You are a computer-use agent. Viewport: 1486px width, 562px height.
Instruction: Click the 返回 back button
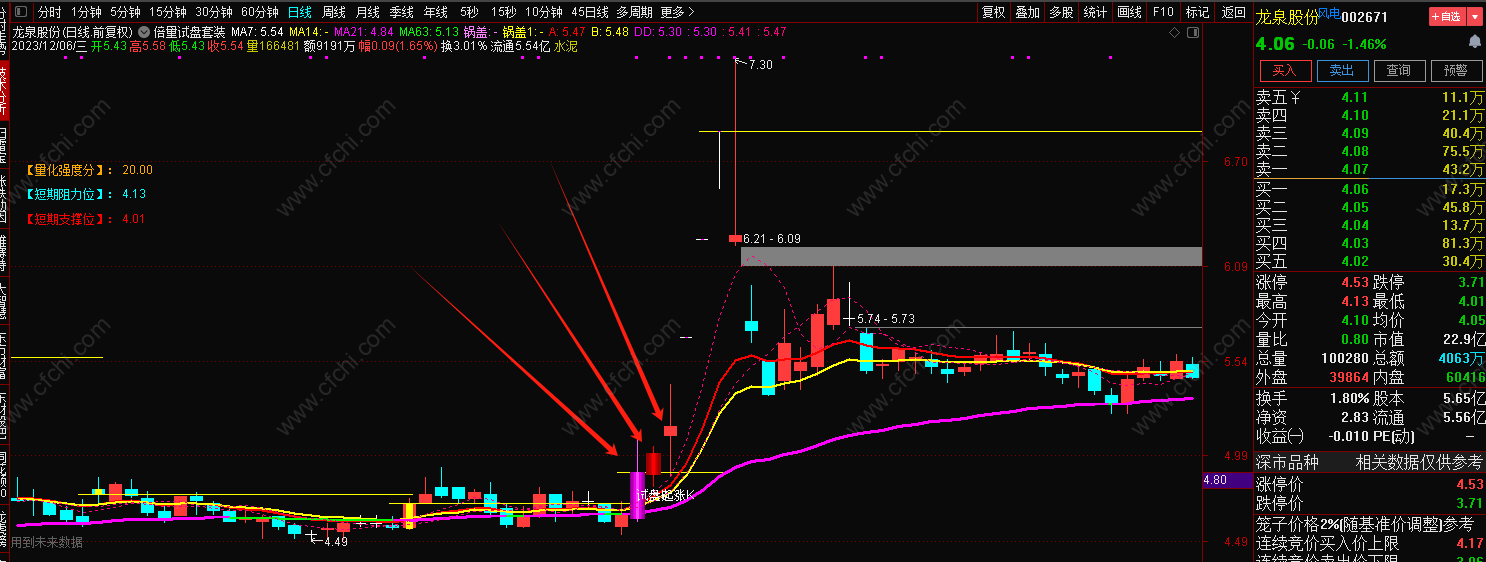click(1232, 12)
